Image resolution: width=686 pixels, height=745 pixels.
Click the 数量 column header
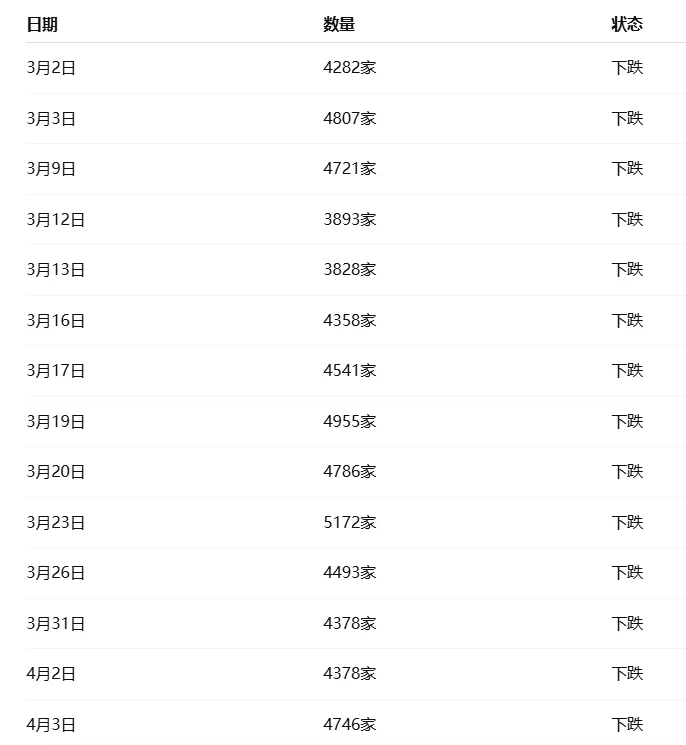[x=339, y=24]
